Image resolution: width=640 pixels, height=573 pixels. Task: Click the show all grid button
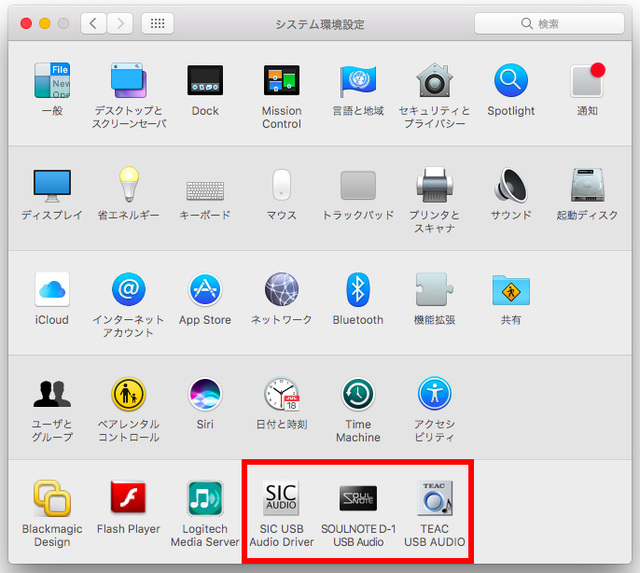click(158, 23)
